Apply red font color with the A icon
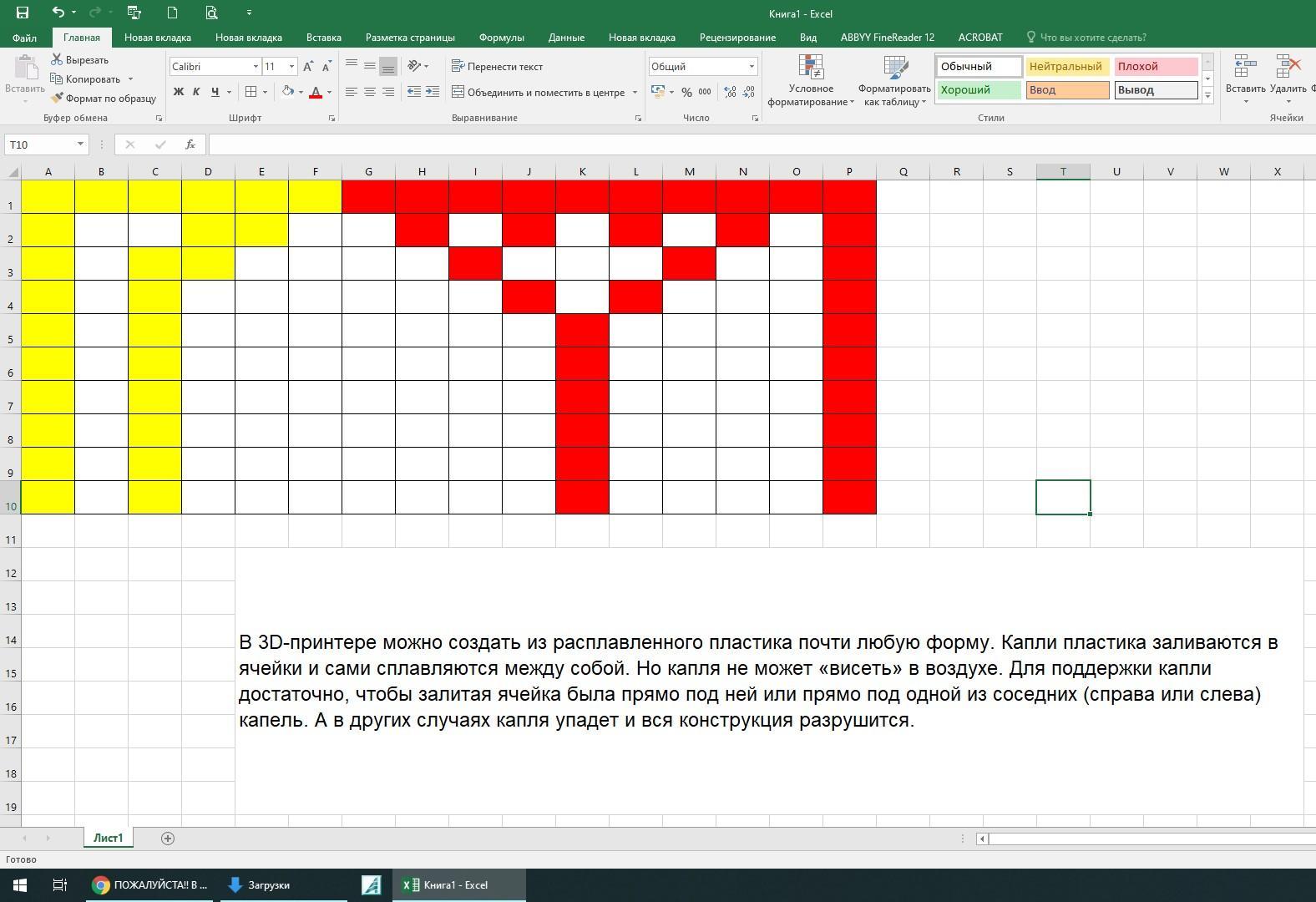Screen dimensions: 1316x902 tap(316, 92)
